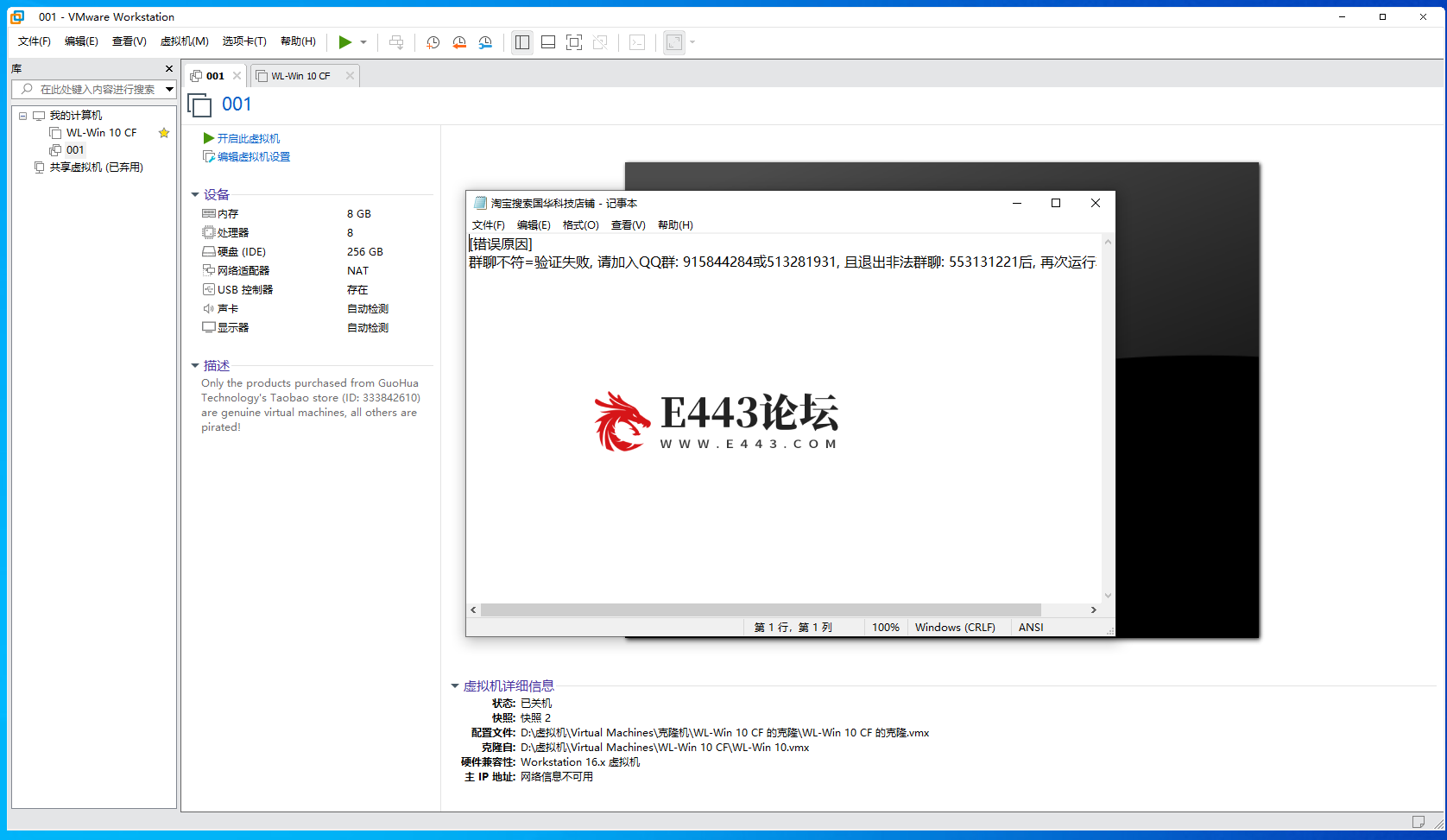Collapse the 设备 section

click(195, 195)
